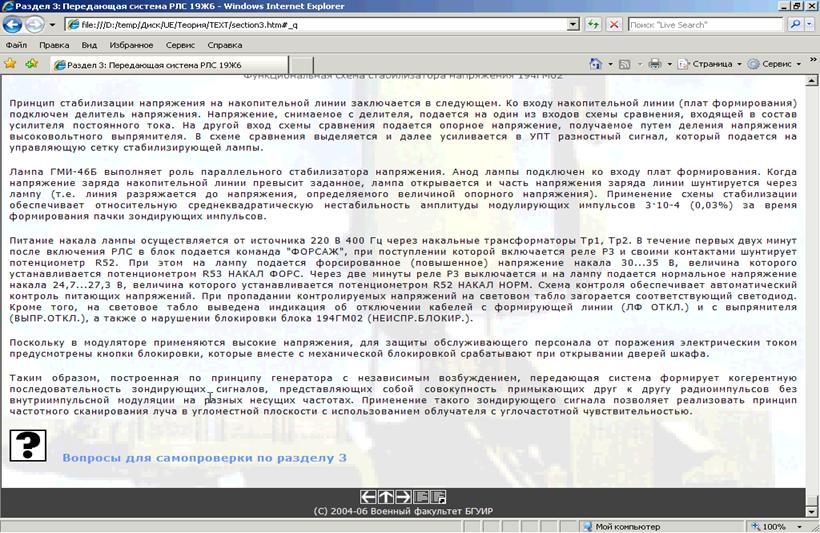Click the up arrow navigation icon at page bottom
The width and height of the screenshot is (820, 533).
[386, 496]
